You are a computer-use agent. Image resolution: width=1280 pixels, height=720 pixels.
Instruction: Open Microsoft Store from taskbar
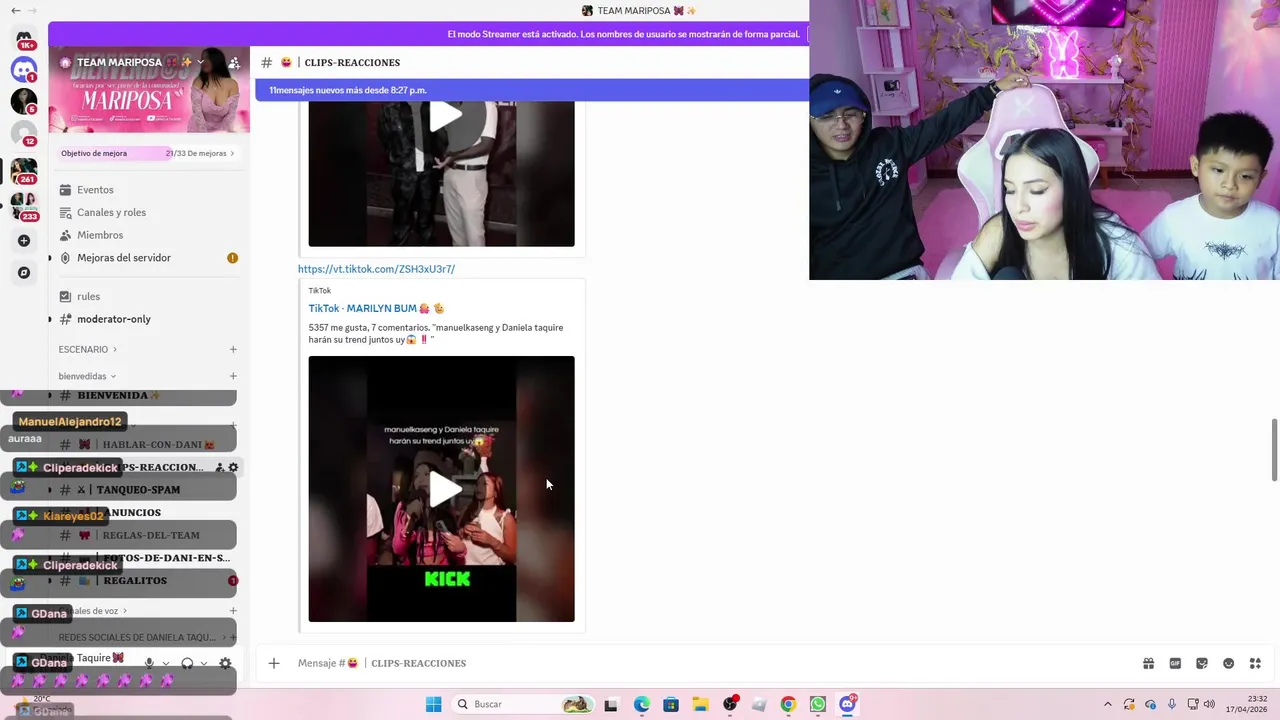[670, 704]
